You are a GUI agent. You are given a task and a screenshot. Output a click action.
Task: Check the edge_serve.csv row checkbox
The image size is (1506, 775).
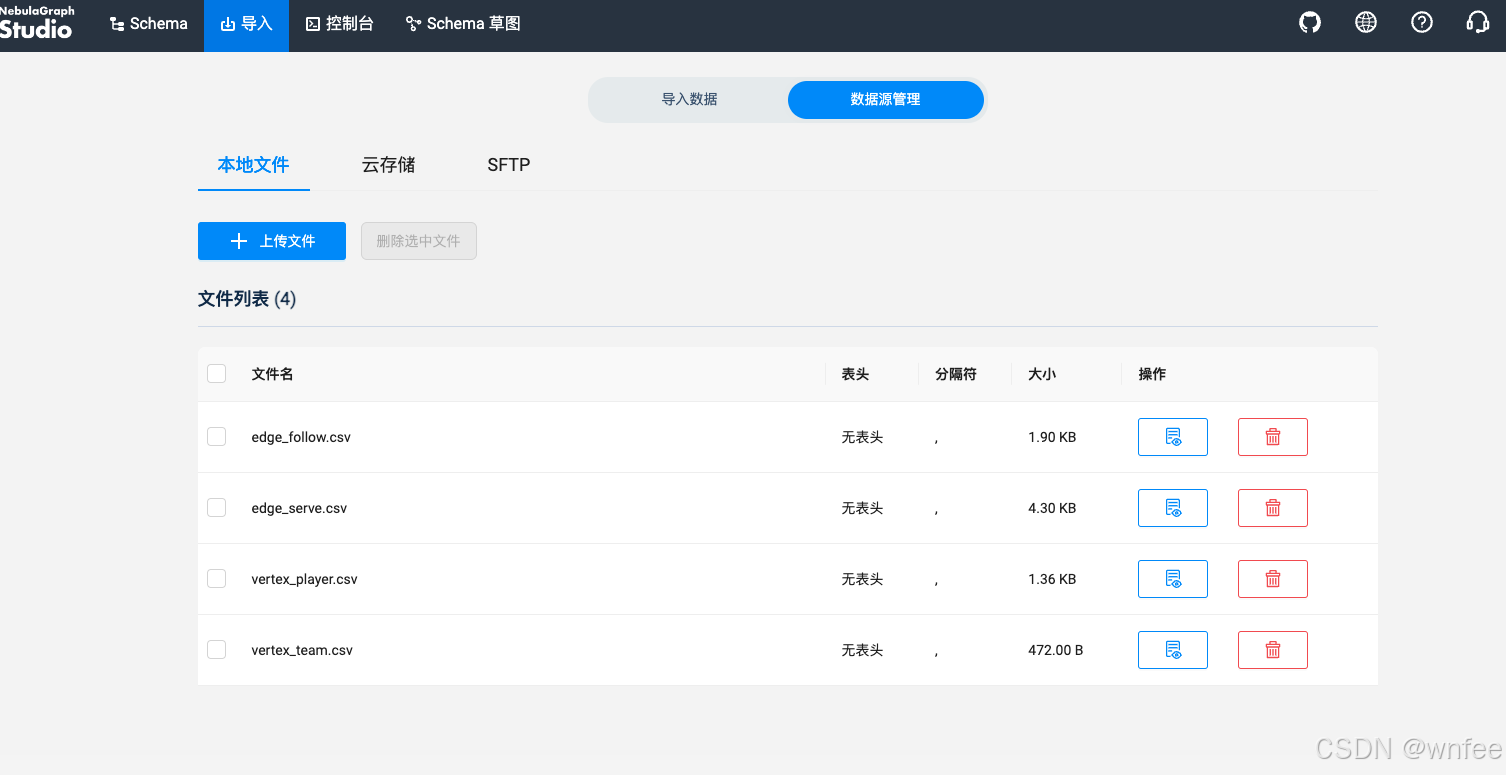pyautogui.click(x=216, y=507)
